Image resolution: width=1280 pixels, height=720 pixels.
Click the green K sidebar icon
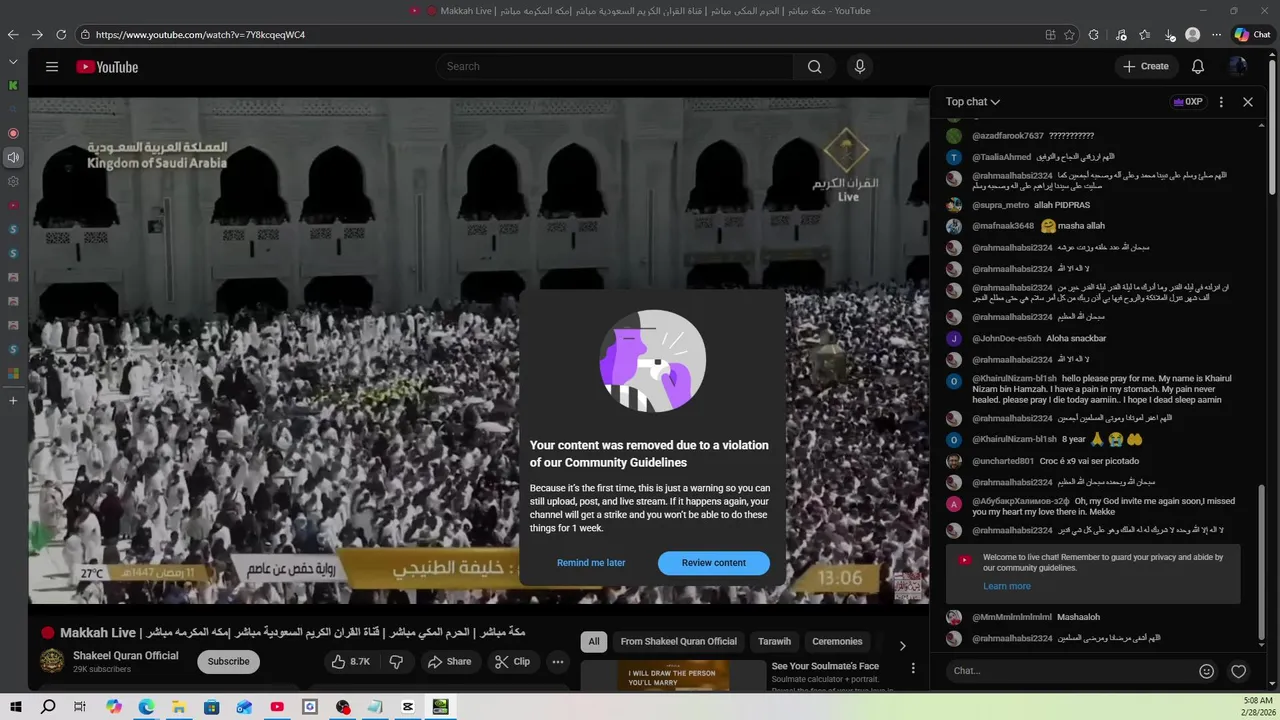coord(13,86)
